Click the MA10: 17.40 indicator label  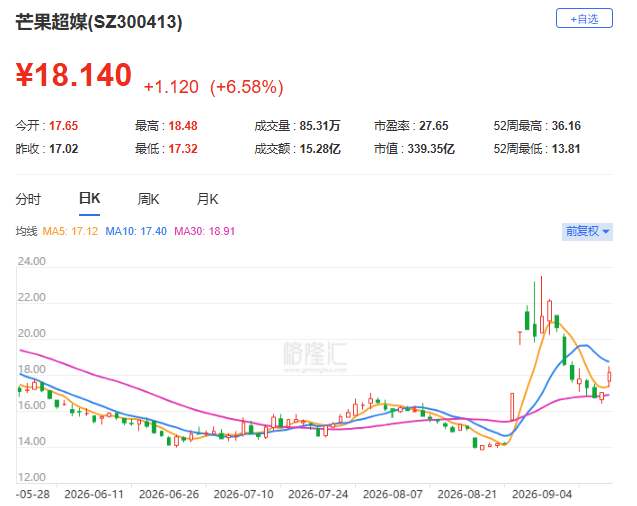pyautogui.click(x=136, y=231)
